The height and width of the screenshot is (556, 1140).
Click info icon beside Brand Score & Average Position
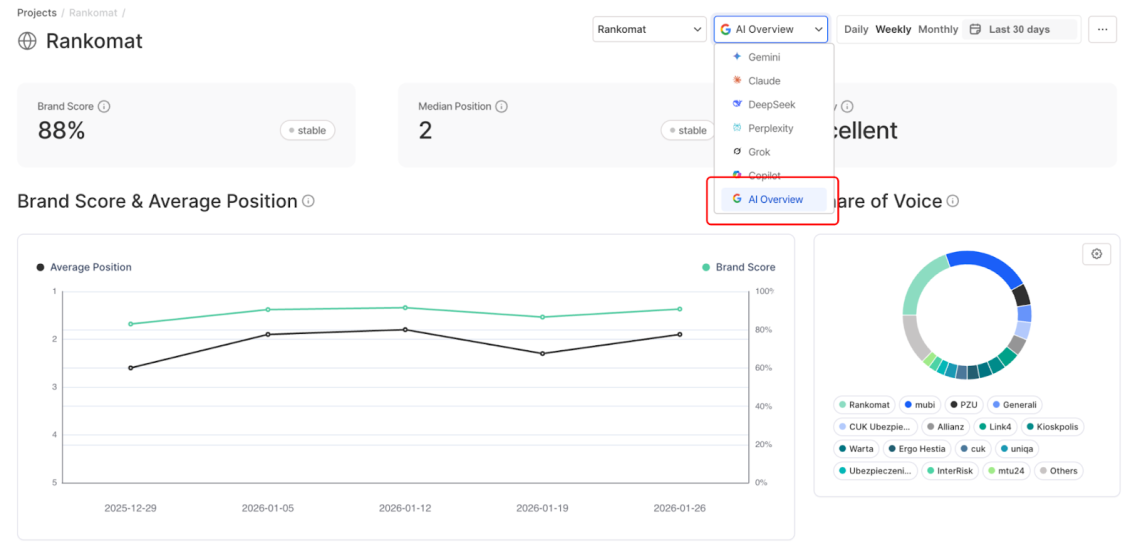click(x=308, y=201)
